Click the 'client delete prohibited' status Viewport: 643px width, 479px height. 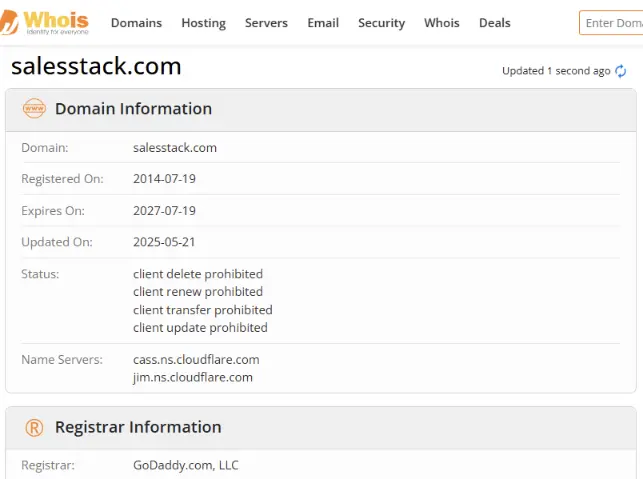coord(198,274)
